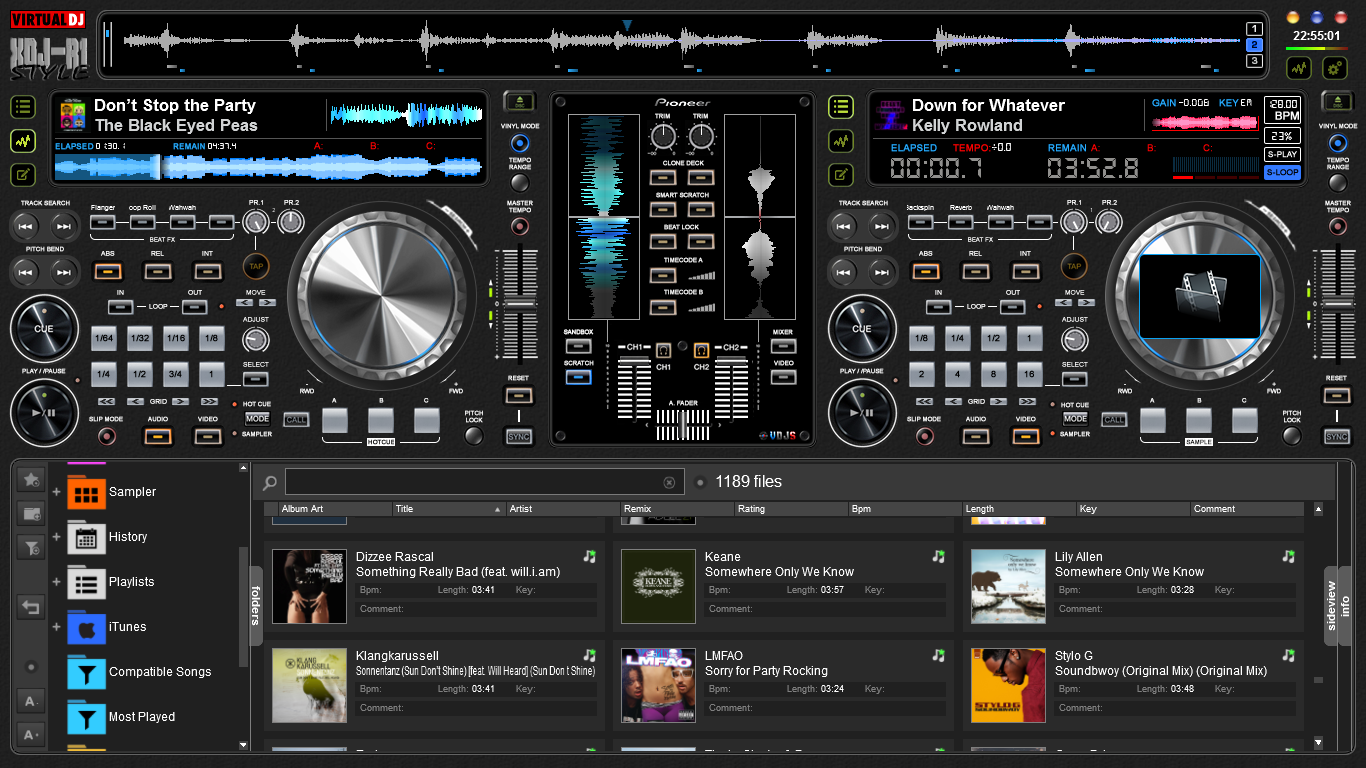Enable Backspin effect on right deck
The image size is (1366, 768).
point(921,221)
